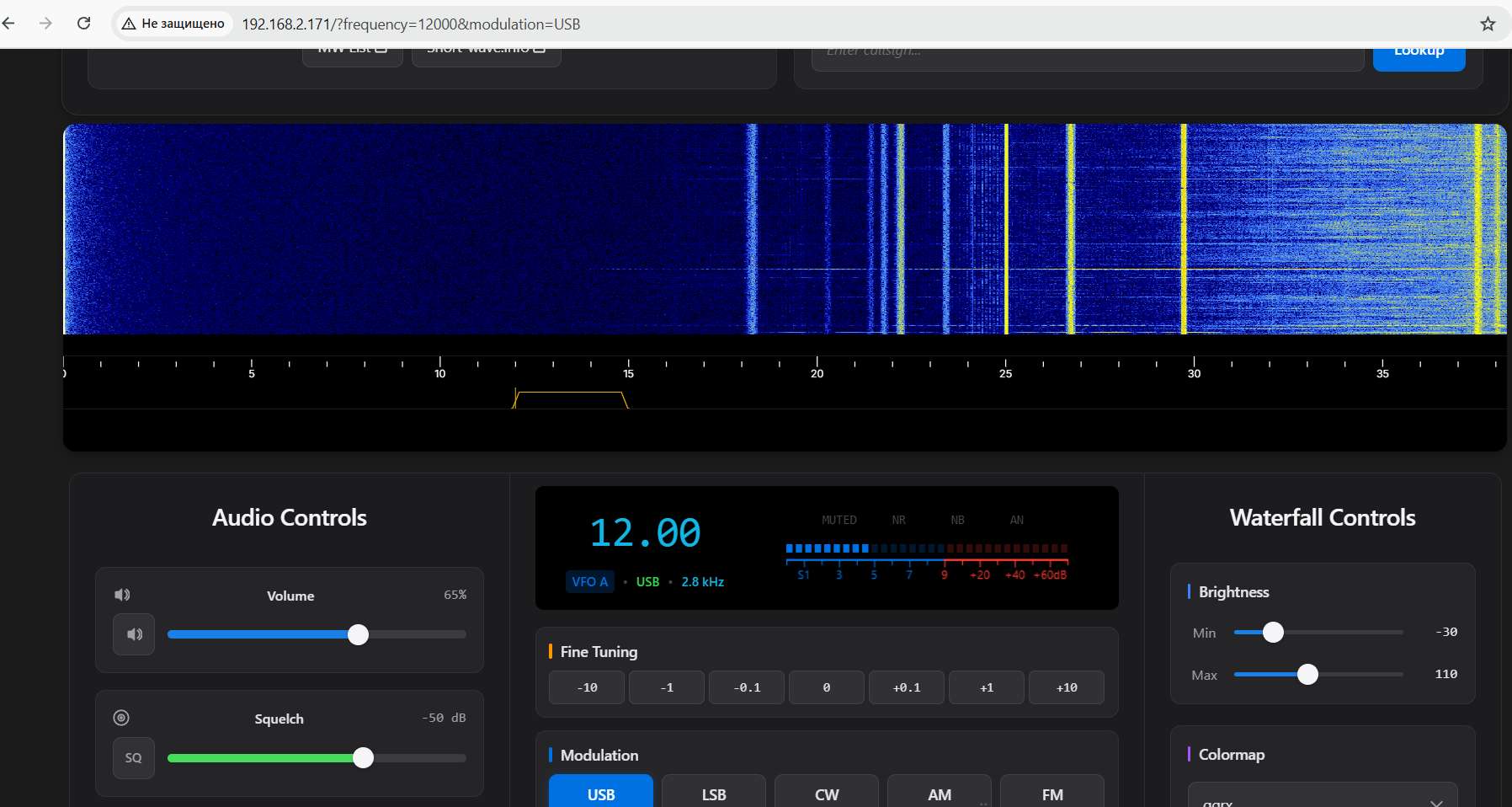
Task: Toggle the SQ squelch button
Action: point(134,758)
